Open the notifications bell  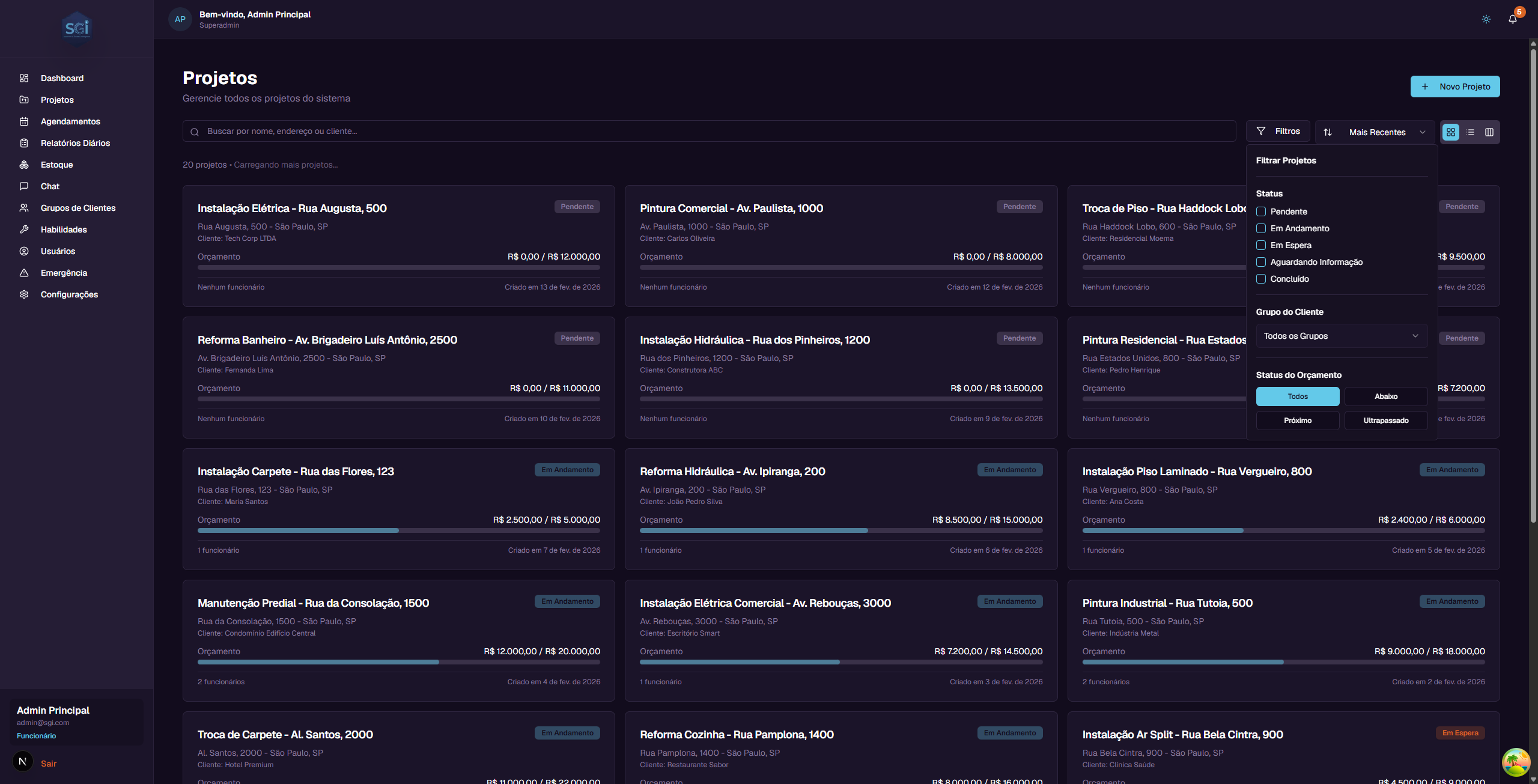click(1512, 19)
